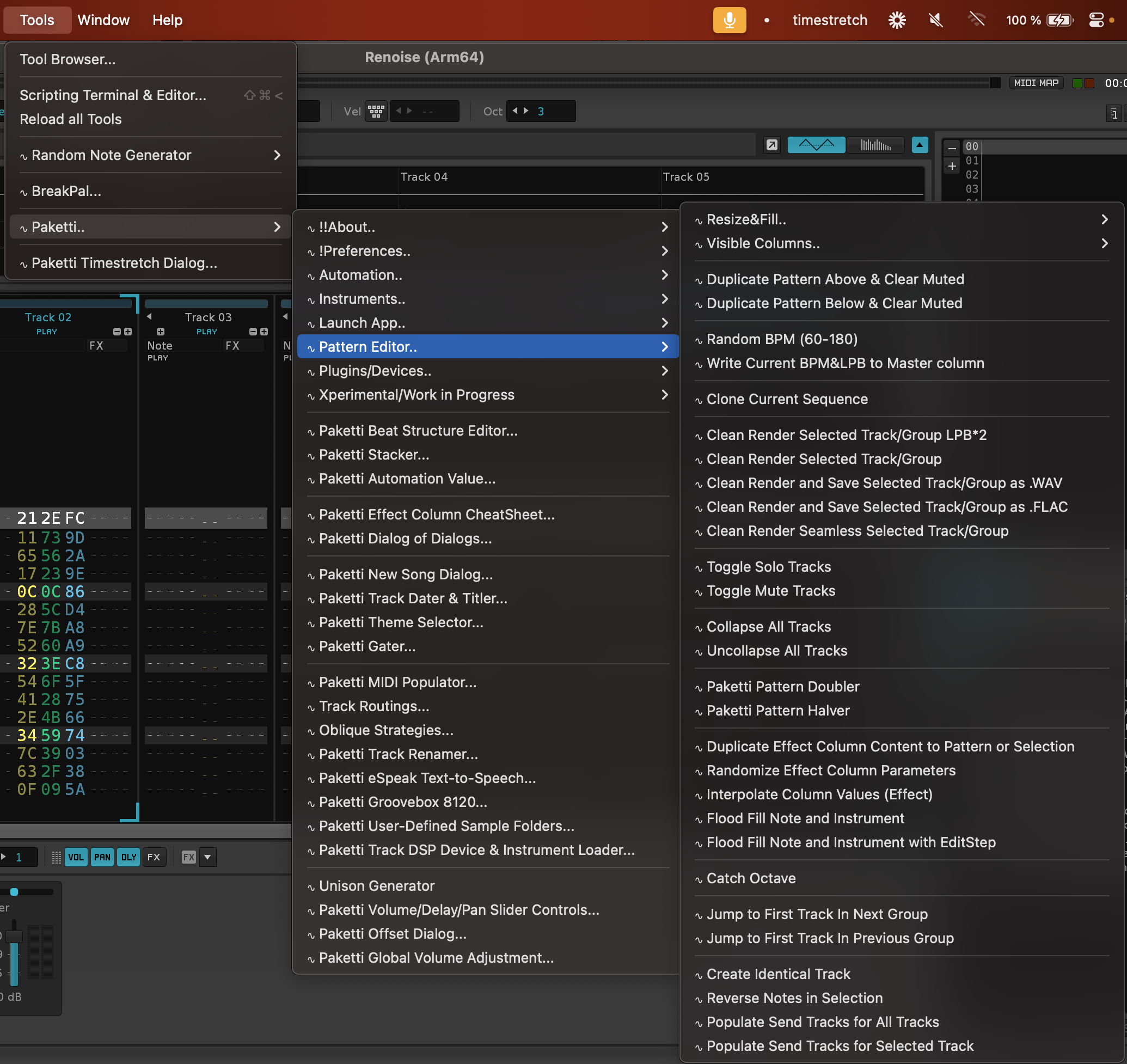Click the MIDI MAP button
The width and height of the screenshot is (1127, 1064).
pos(1036,83)
